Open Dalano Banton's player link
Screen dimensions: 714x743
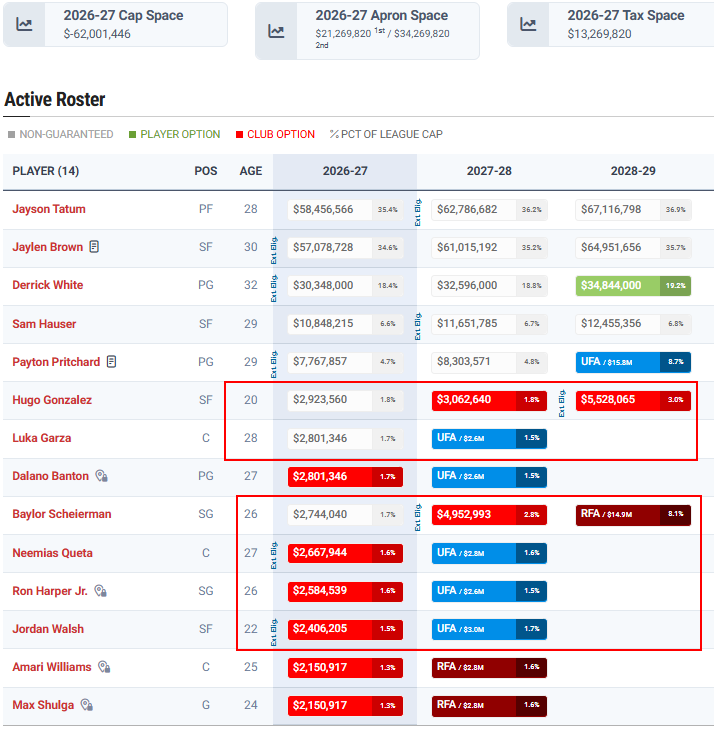[50, 476]
